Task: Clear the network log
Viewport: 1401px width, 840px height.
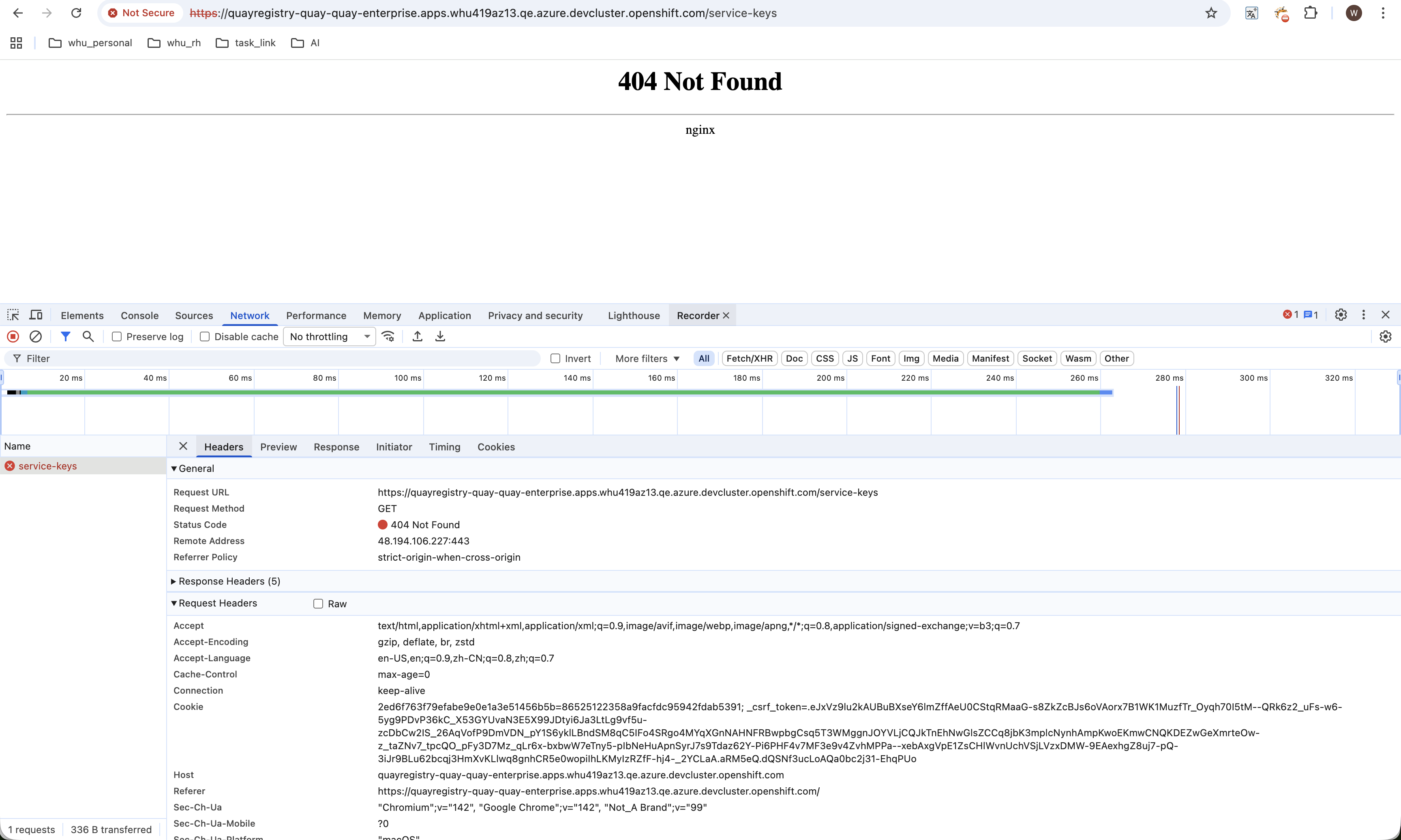Action: click(x=35, y=337)
